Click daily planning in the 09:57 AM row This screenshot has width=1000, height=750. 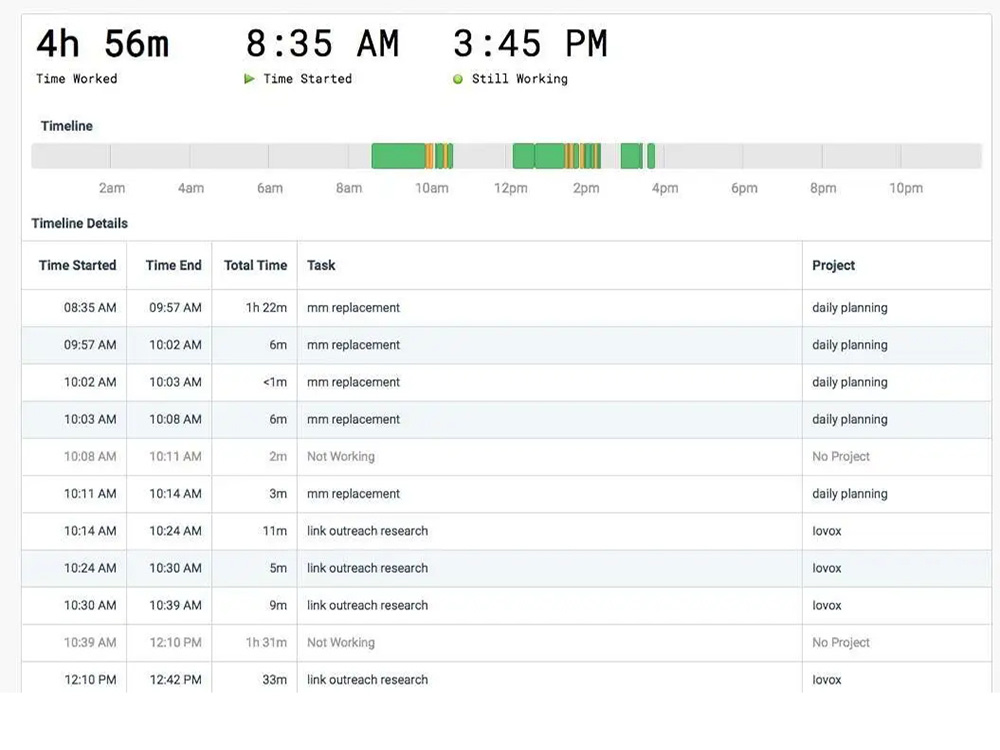[849, 345]
